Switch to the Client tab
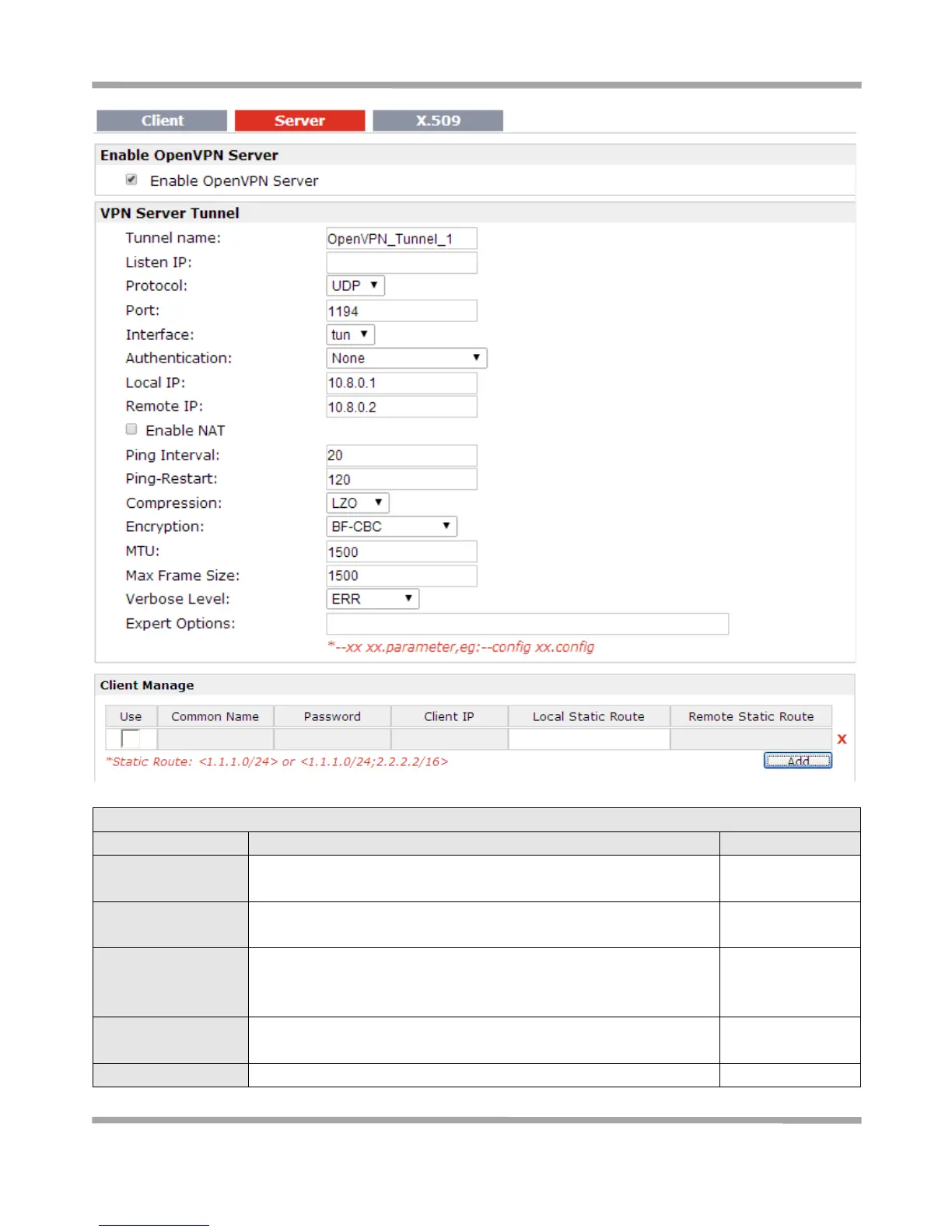Image resolution: width=952 pixels, height=1232 pixels. (162, 121)
